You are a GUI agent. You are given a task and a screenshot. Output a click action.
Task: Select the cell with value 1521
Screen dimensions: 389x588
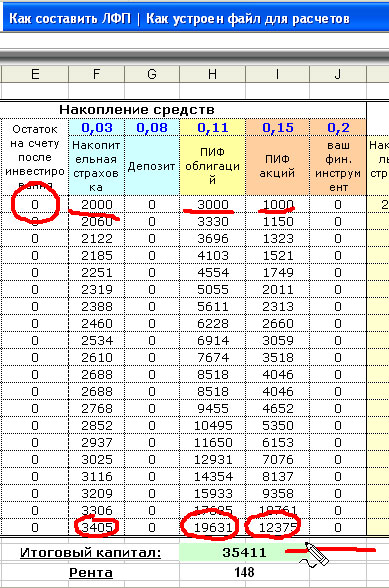[278, 255]
